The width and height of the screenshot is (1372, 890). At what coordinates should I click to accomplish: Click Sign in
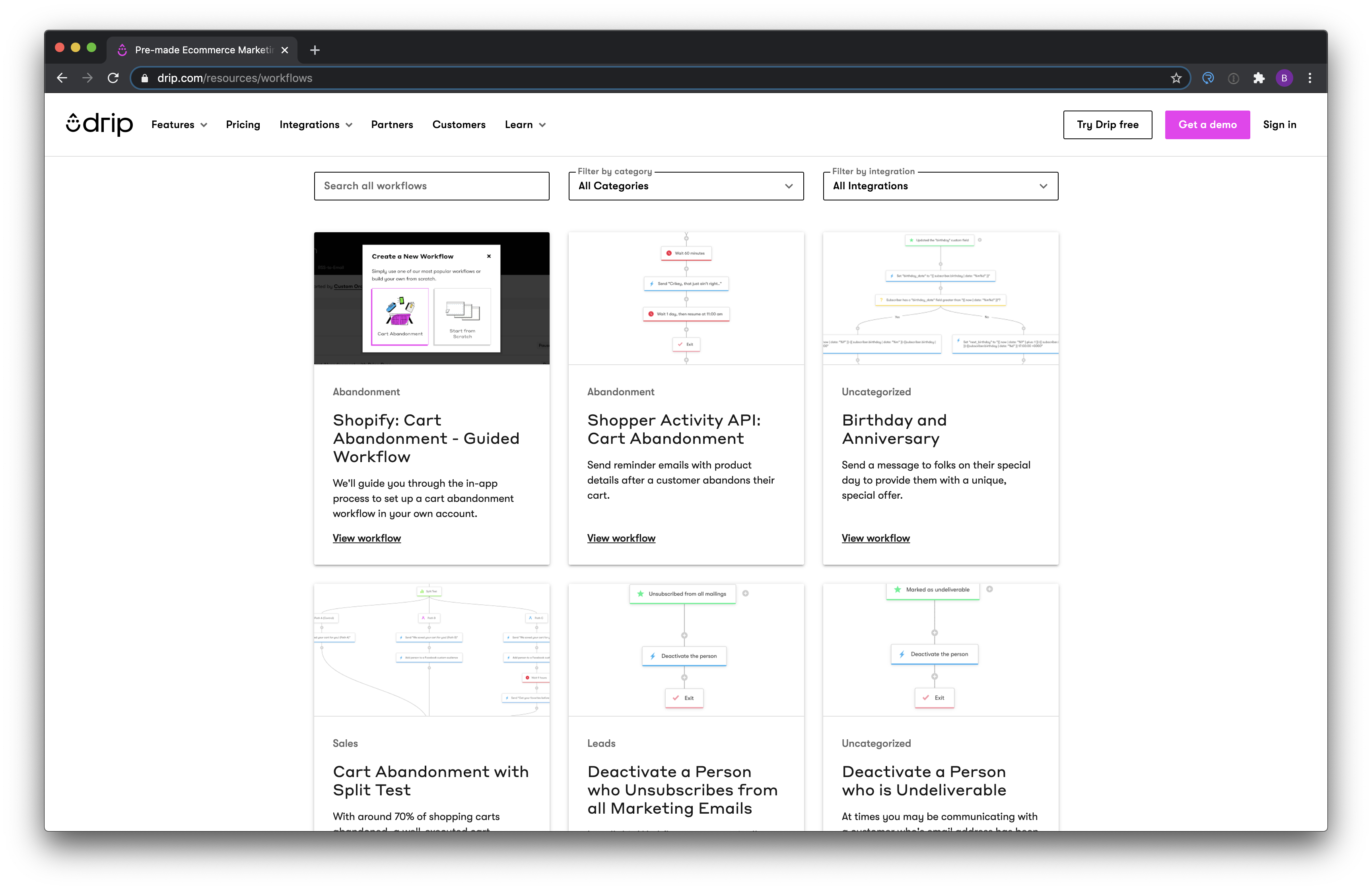click(1279, 124)
